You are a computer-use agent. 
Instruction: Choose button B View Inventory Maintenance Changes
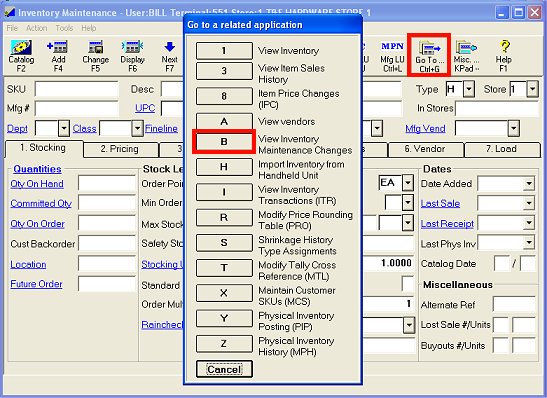pyautogui.click(x=224, y=142)
